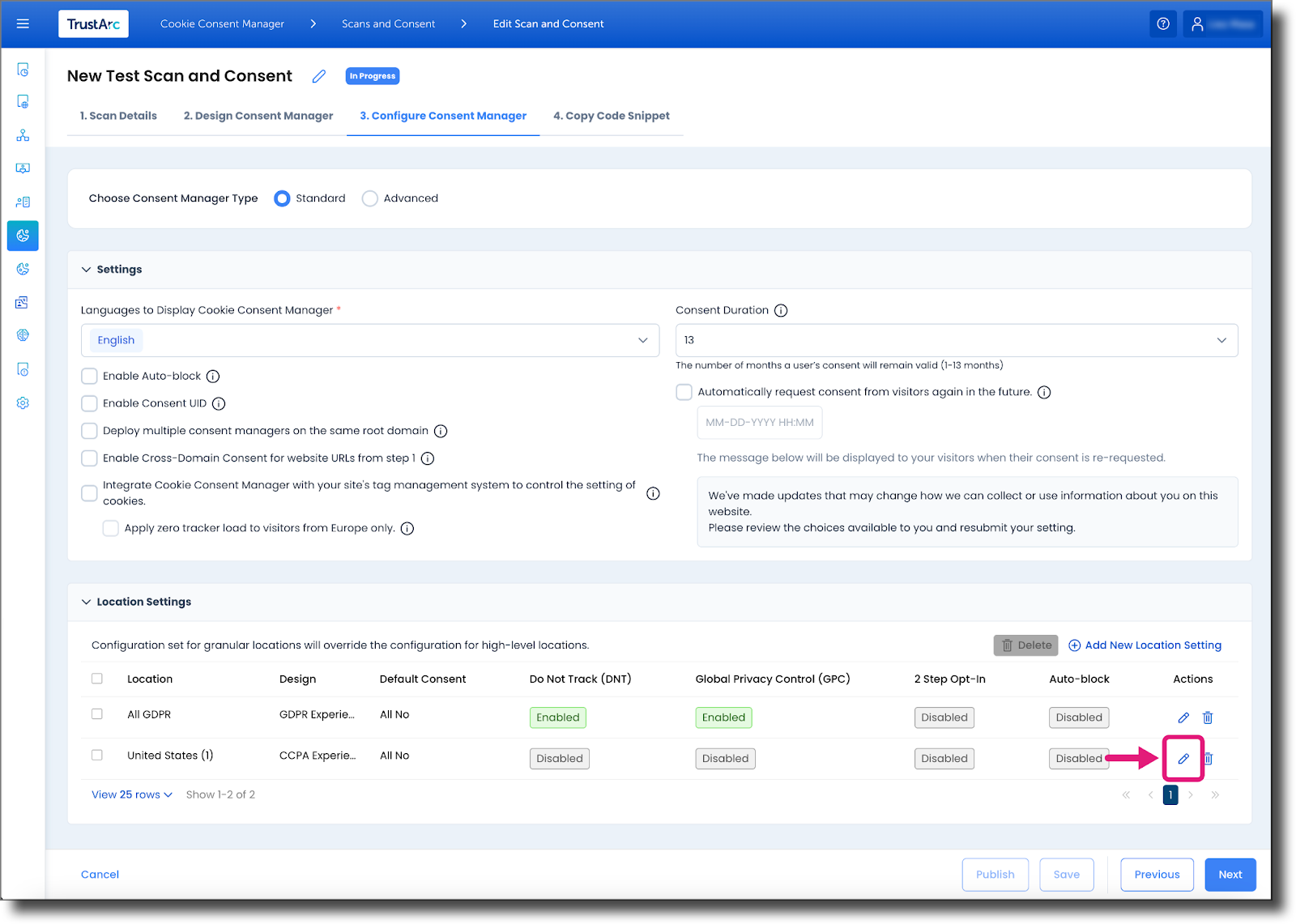Viewport: 1296px width, 924px height.
Task: Open the Scans and Consent breadcrumb
Action: pos(388,23)
